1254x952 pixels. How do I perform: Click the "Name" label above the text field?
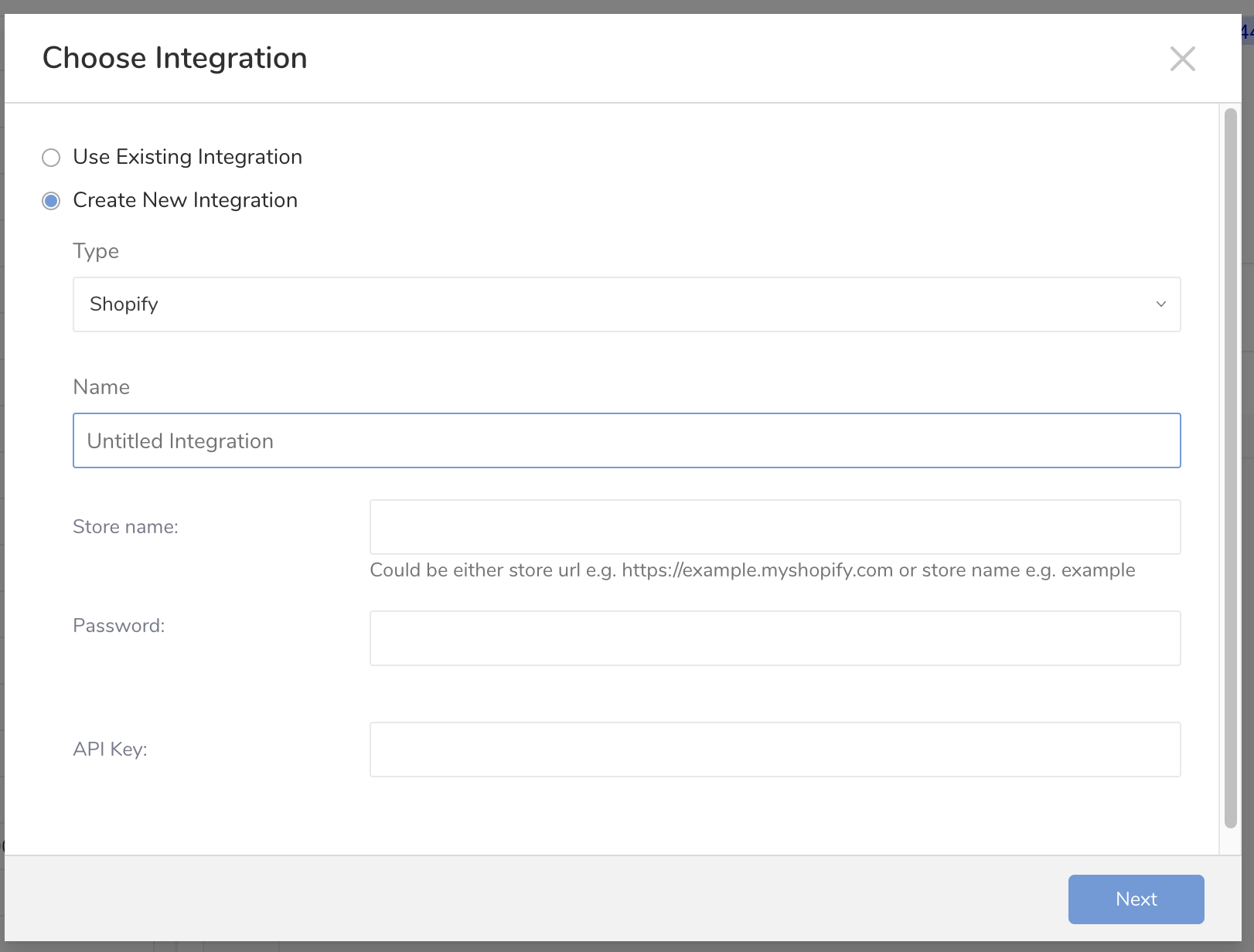(101, 387)
